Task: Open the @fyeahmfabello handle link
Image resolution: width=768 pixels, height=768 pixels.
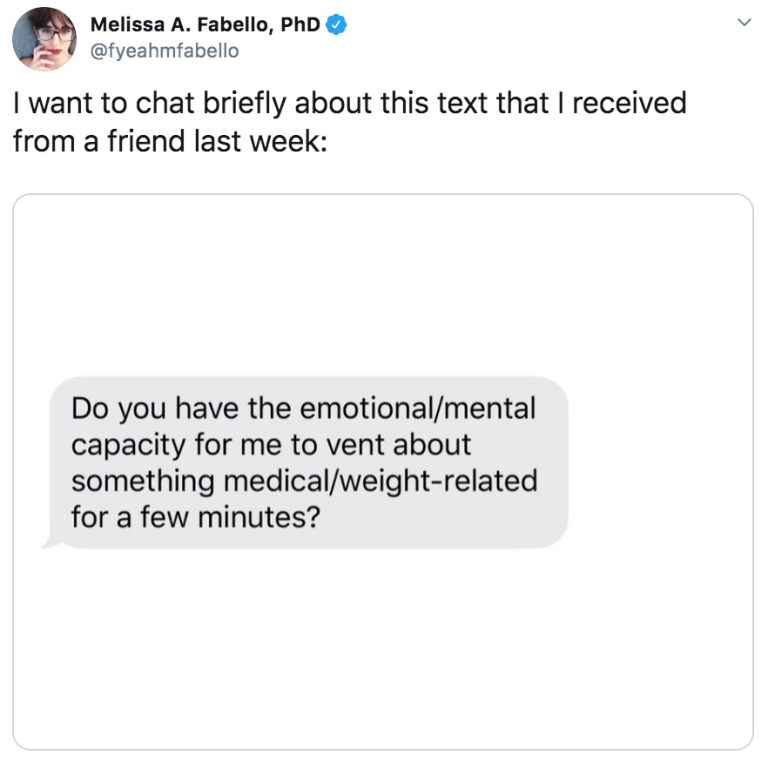Action: [x=165, y=51]
